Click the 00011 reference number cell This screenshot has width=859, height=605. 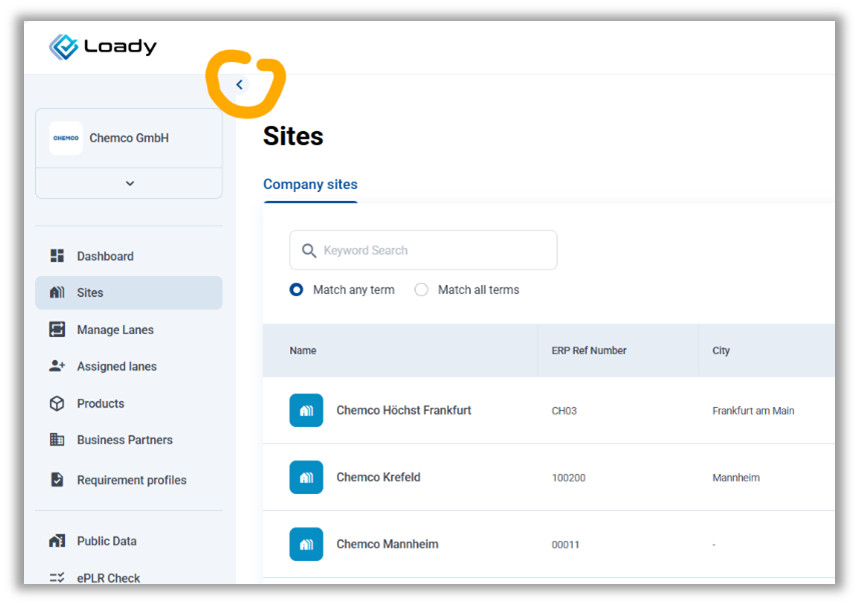565,545
